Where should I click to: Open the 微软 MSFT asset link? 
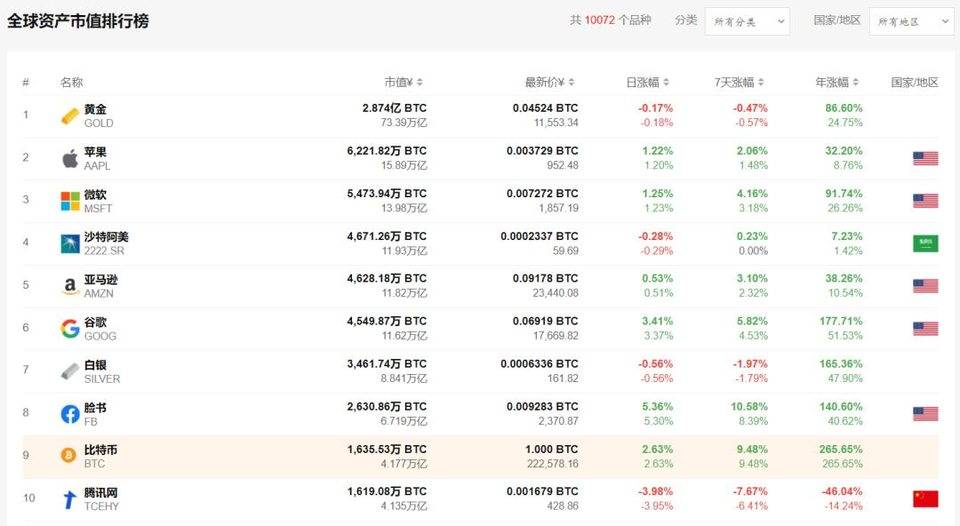tap(98, 201)
